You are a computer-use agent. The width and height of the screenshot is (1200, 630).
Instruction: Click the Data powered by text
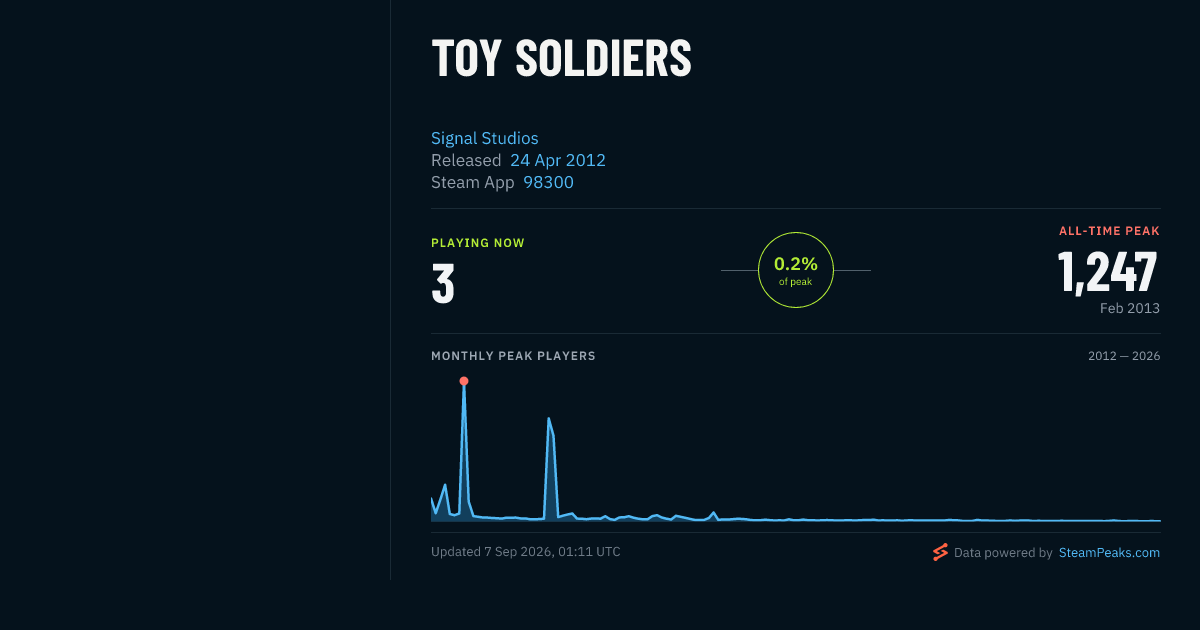(1003, 552)
